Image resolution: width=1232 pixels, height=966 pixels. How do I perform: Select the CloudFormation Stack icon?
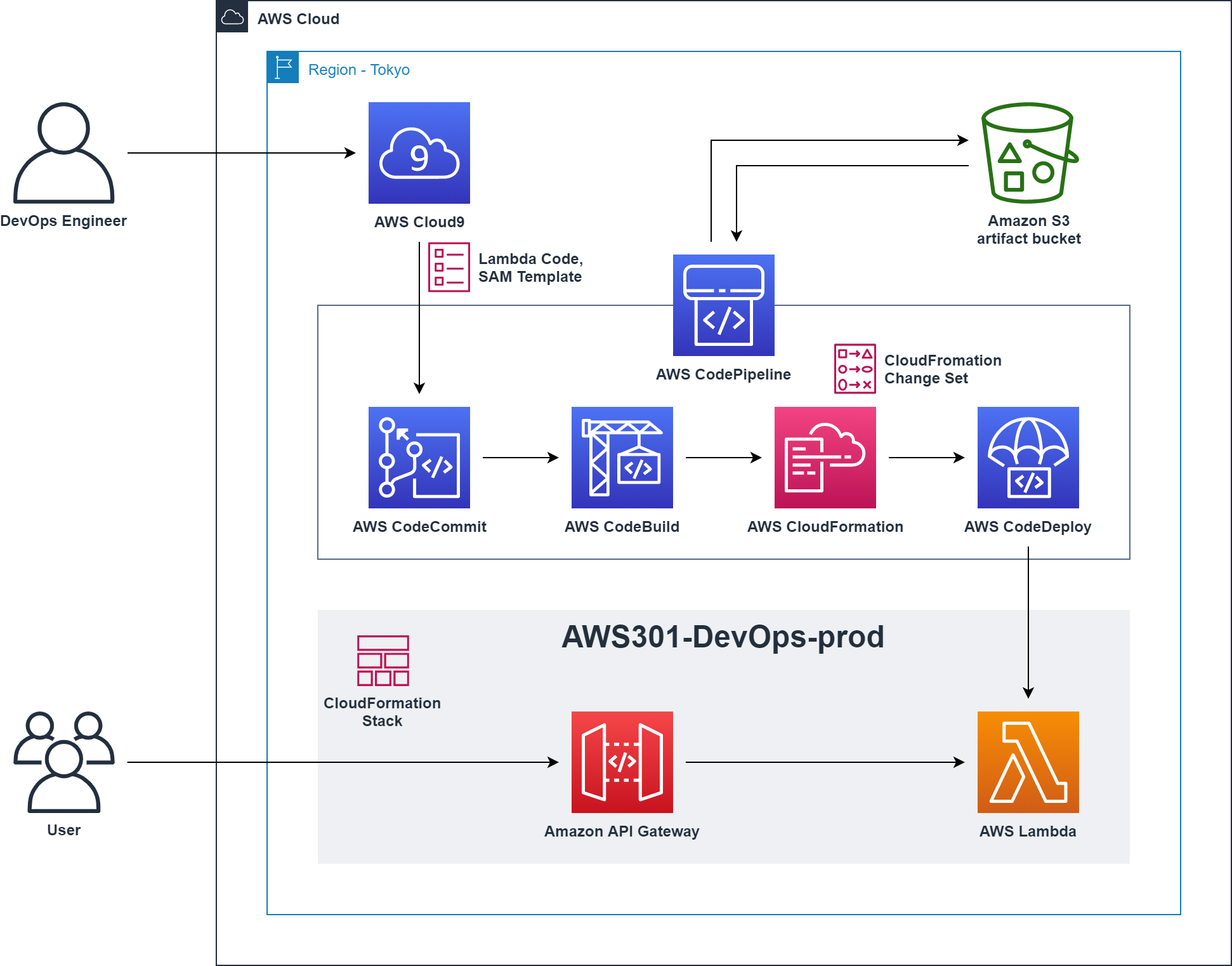tap(383, 661)
